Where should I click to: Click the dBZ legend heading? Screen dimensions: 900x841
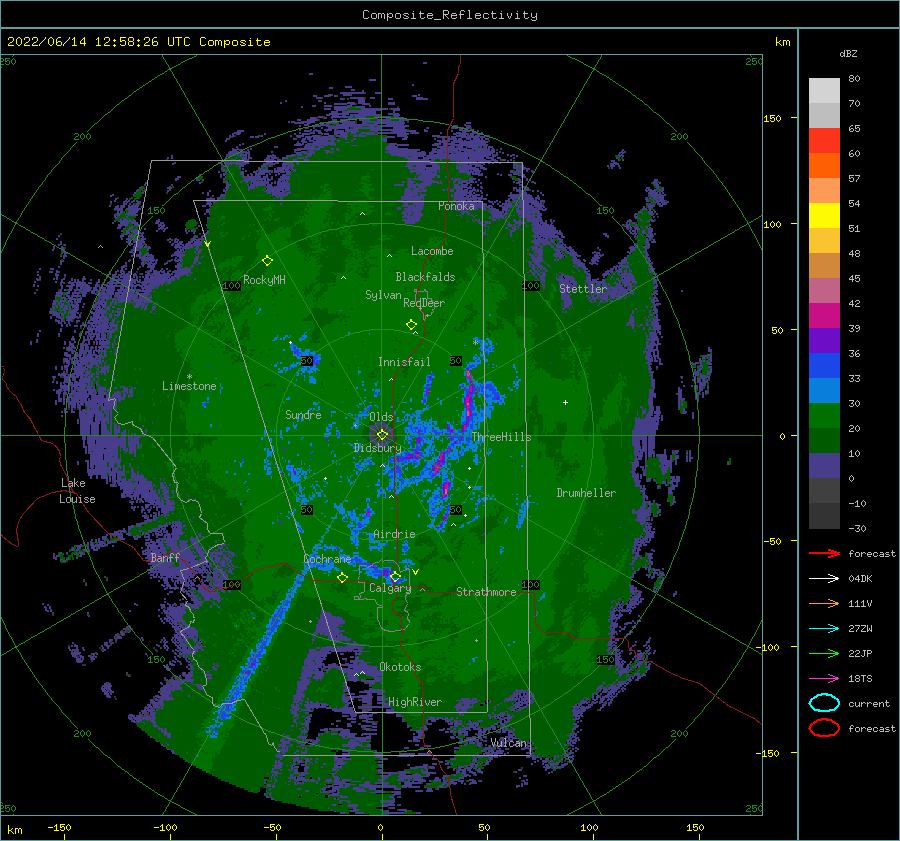[x=848, y=53]
